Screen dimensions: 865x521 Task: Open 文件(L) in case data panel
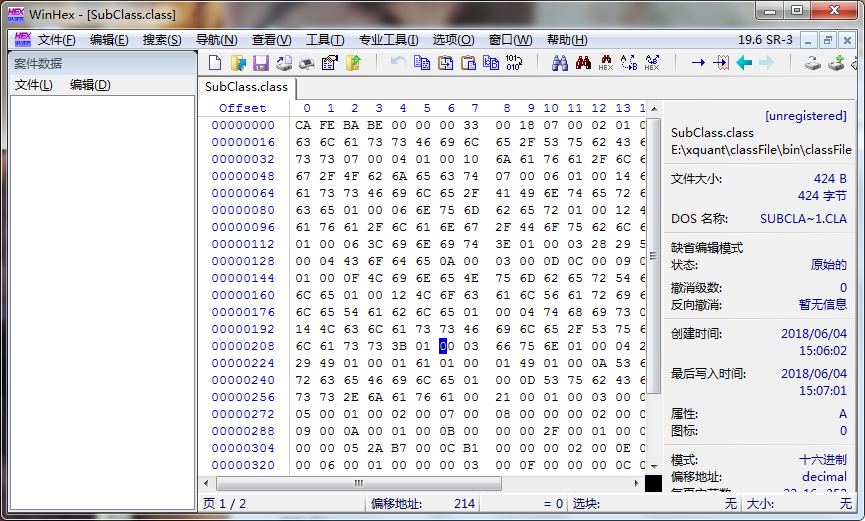[34, 85]
